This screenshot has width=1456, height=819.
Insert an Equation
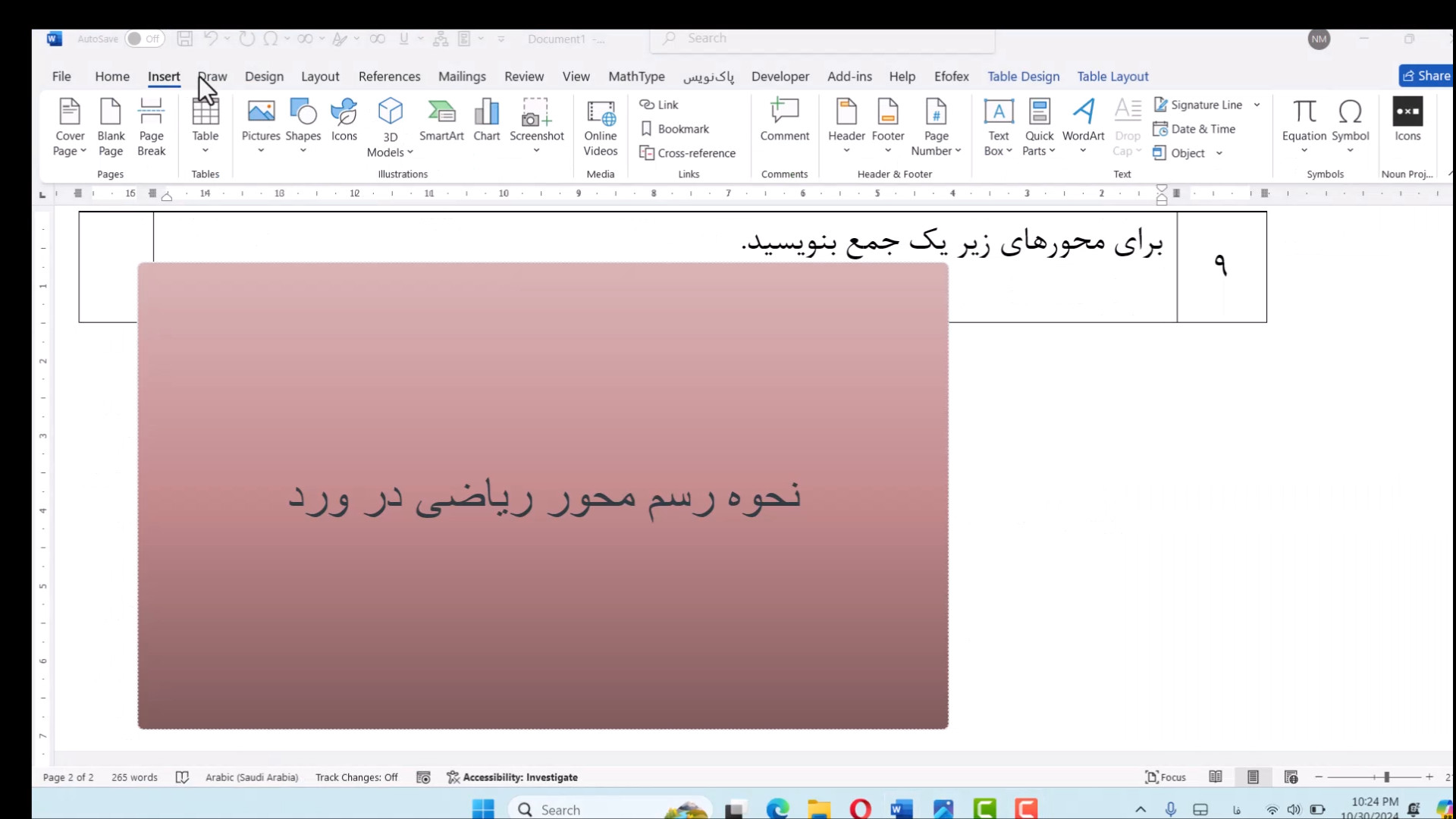(1304, 126)
